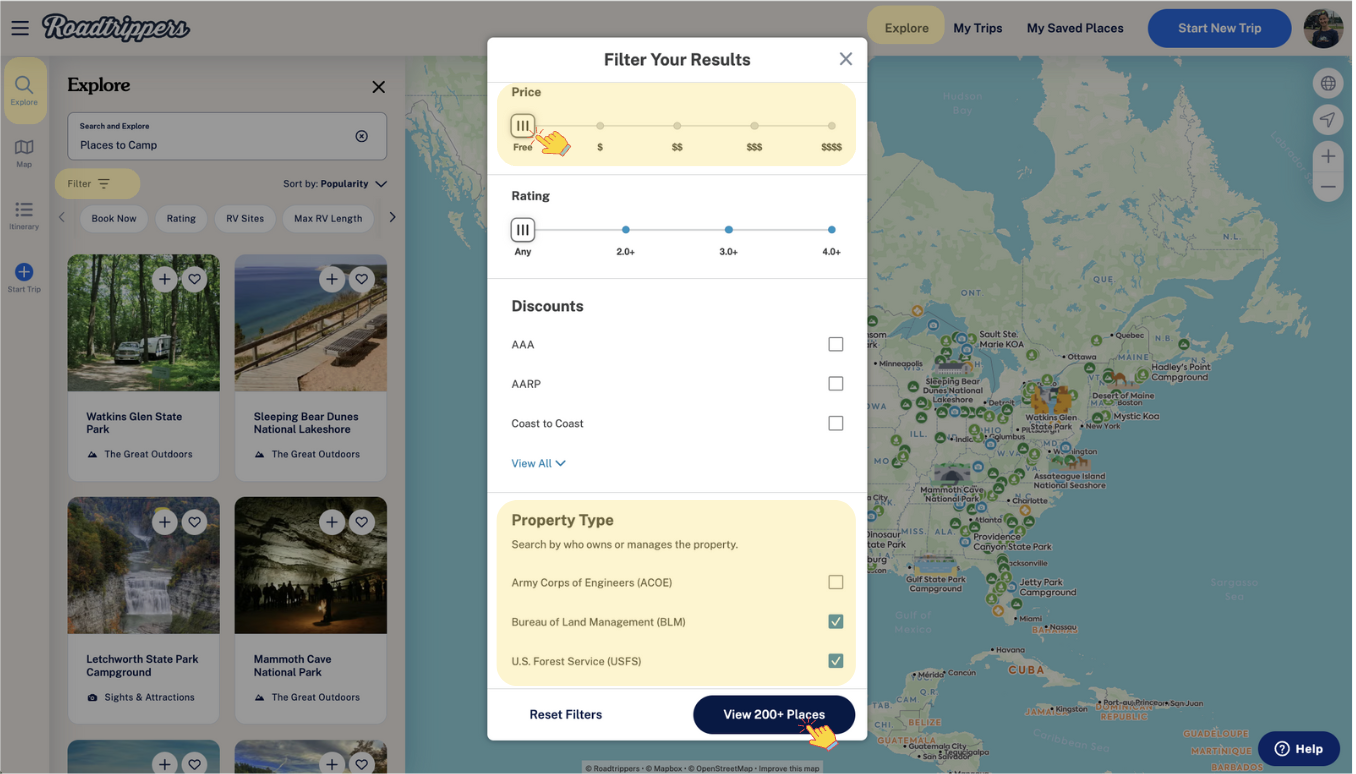Select the Explore tab in header

tap(906, 28)
